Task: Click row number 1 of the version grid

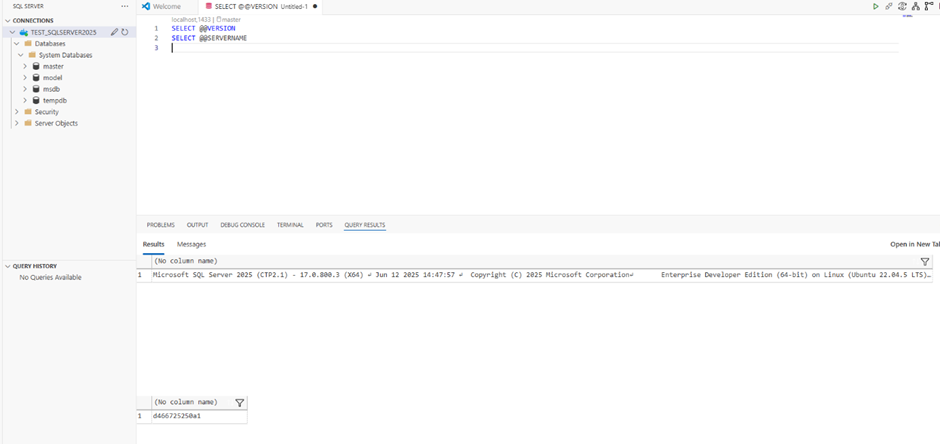Action: tap(140, 276)
